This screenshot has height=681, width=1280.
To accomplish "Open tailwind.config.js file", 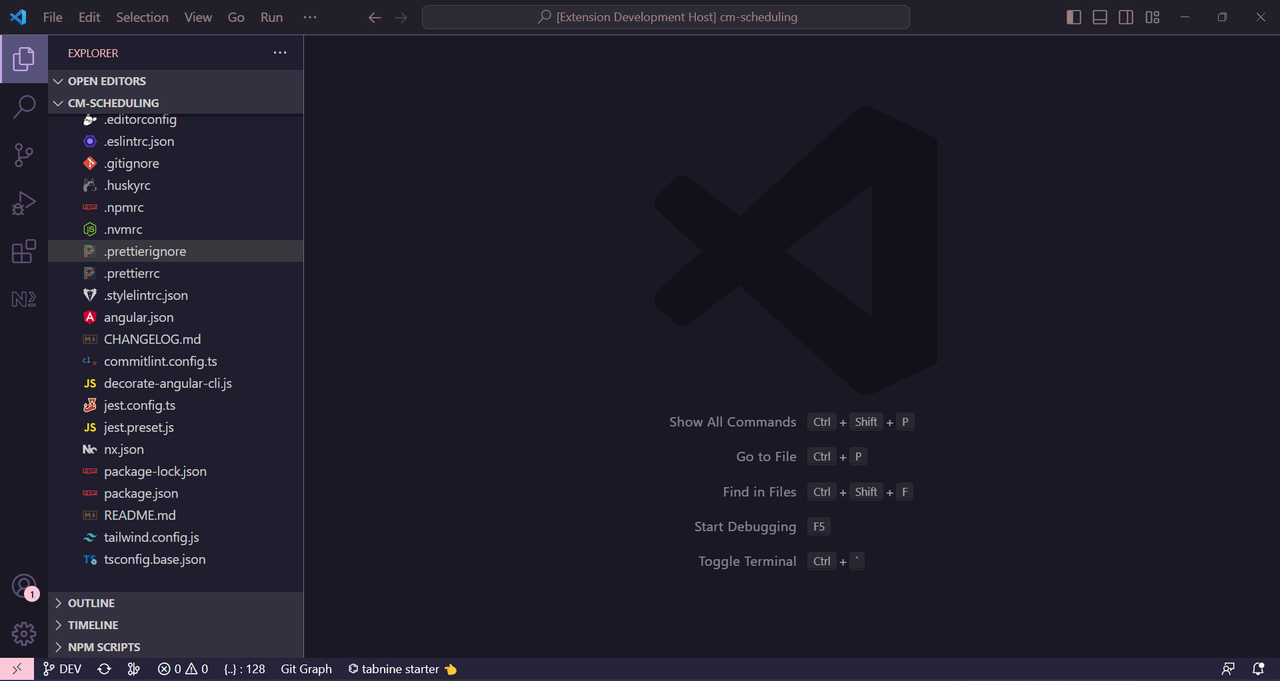I will (176, 537).
